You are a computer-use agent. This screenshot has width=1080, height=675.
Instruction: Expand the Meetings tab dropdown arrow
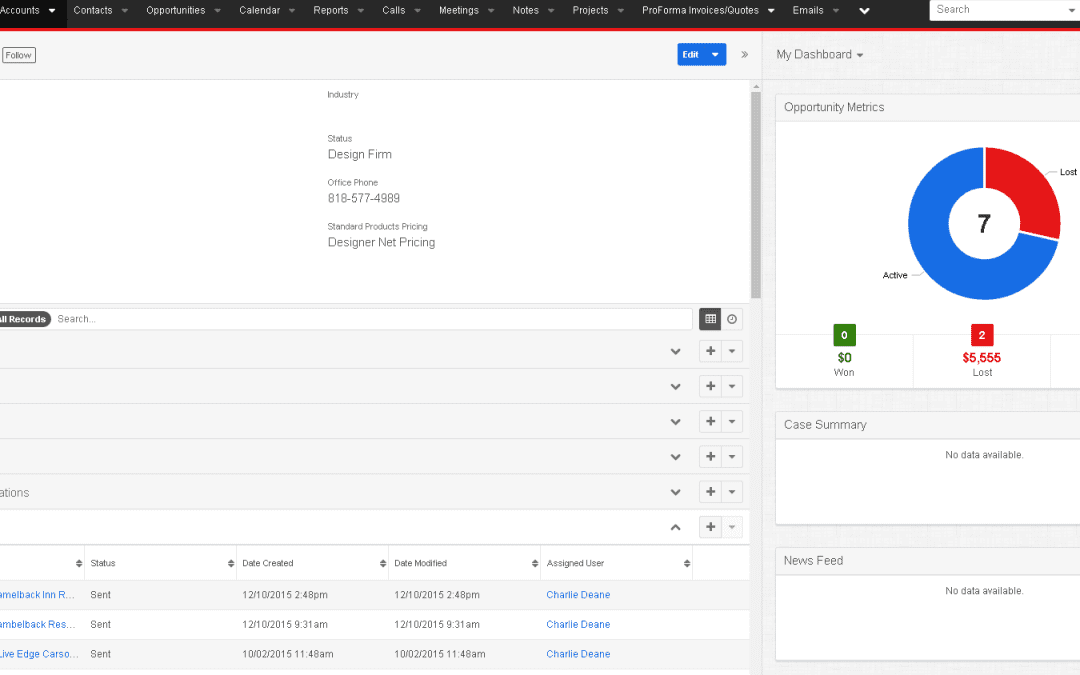pyautogui.click(x=491, y=11)
